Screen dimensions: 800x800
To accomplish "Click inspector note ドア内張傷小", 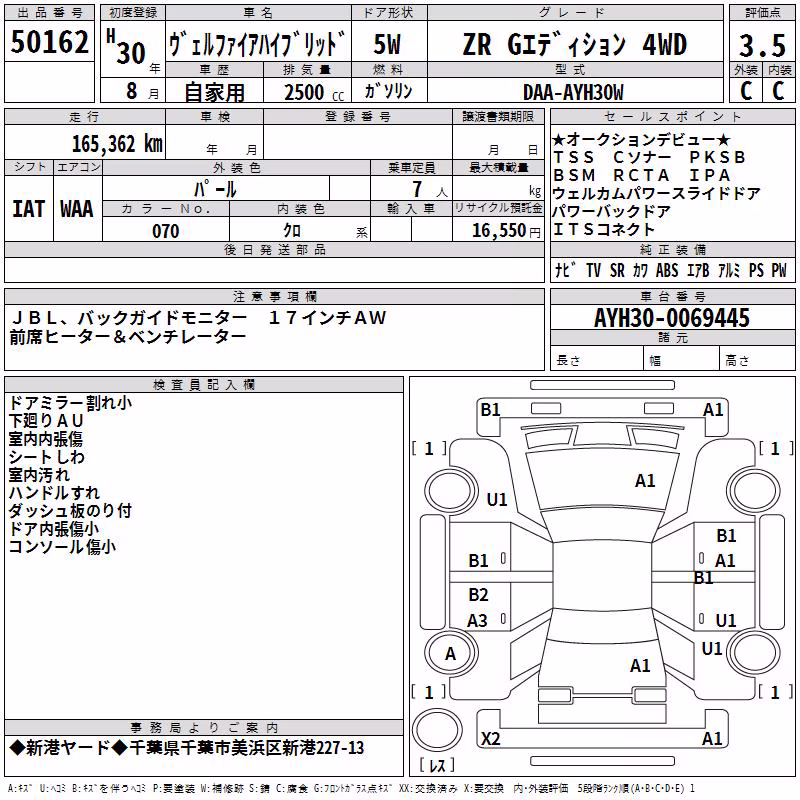I will point(54,529).
